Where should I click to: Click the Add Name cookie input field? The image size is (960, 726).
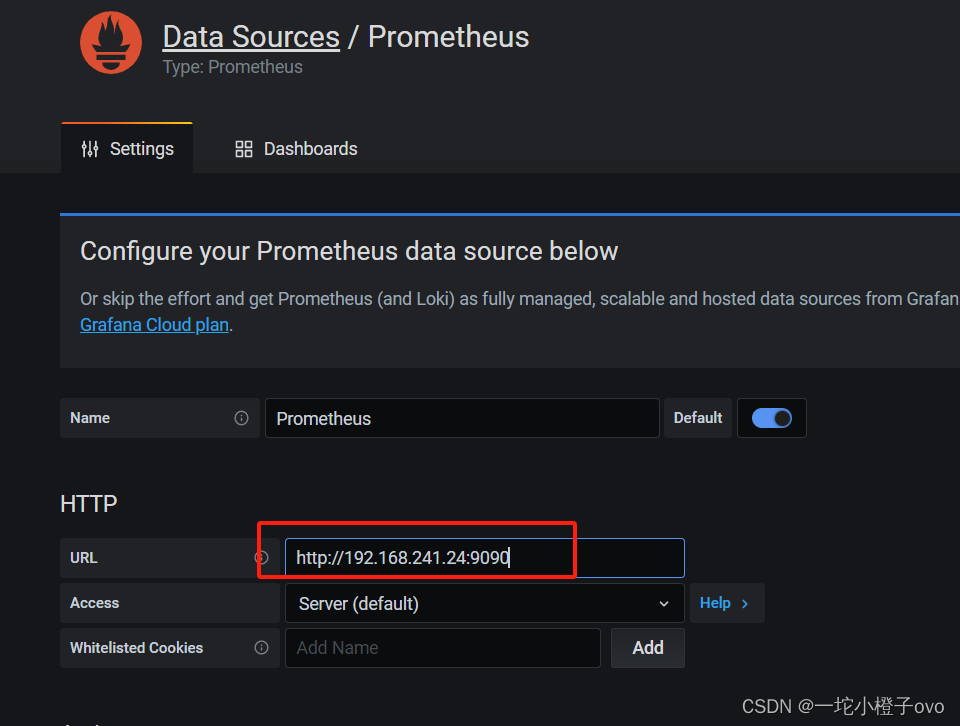(x=443, y=648)
